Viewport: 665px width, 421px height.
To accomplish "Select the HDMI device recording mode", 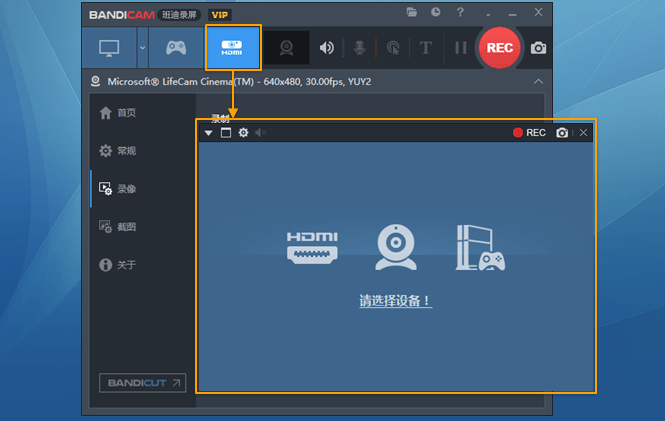I will [233, 47].
